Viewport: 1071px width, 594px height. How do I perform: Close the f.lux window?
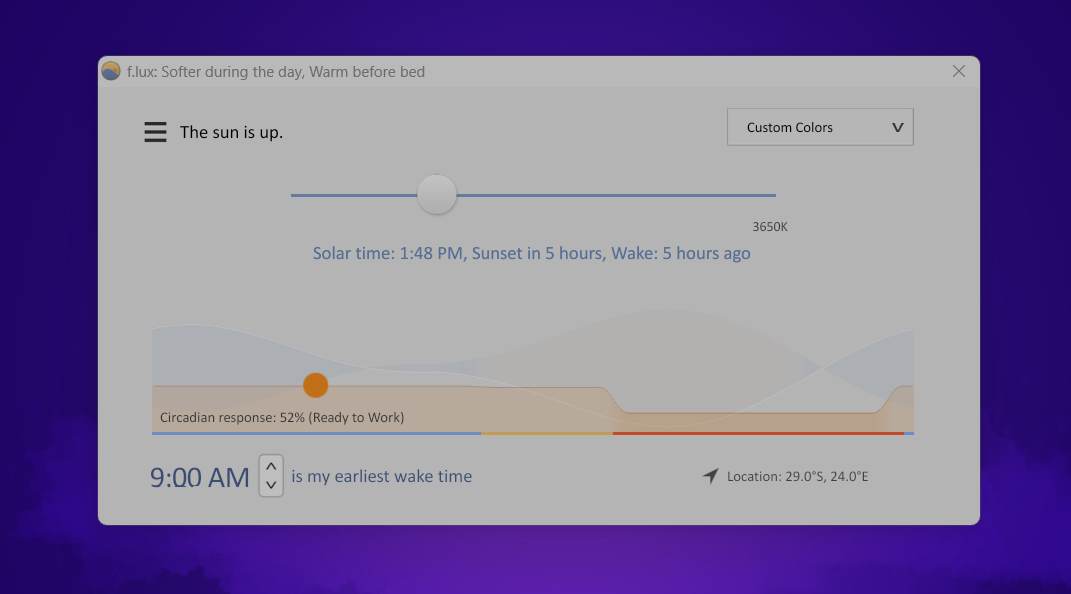[959, 71]
